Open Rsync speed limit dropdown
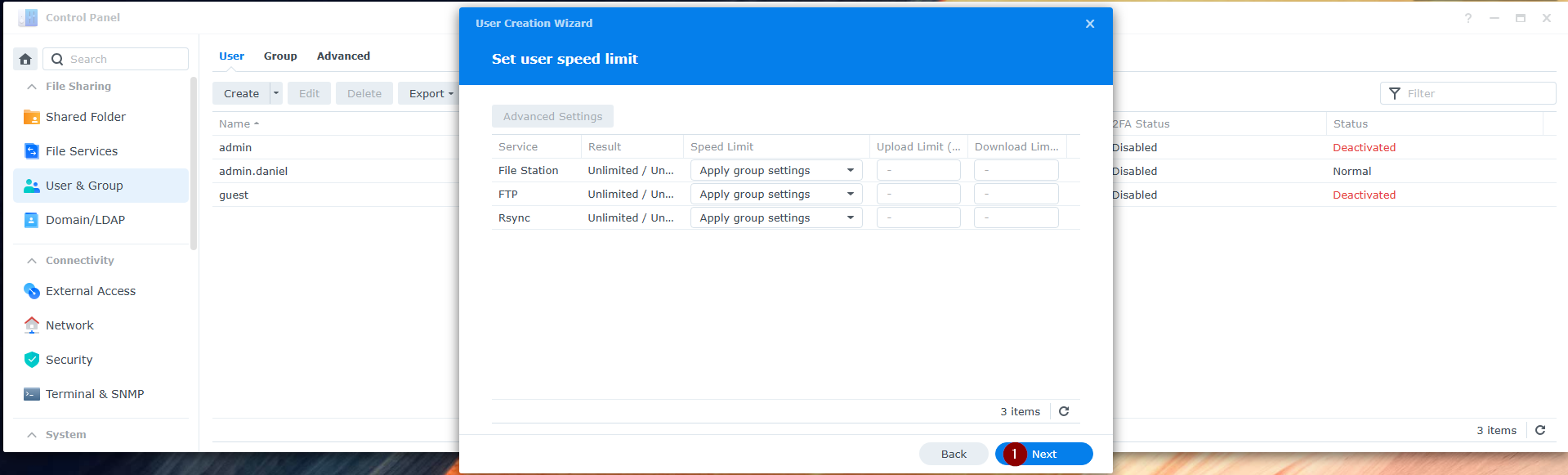1568x475 pixels. pos(775,217)
